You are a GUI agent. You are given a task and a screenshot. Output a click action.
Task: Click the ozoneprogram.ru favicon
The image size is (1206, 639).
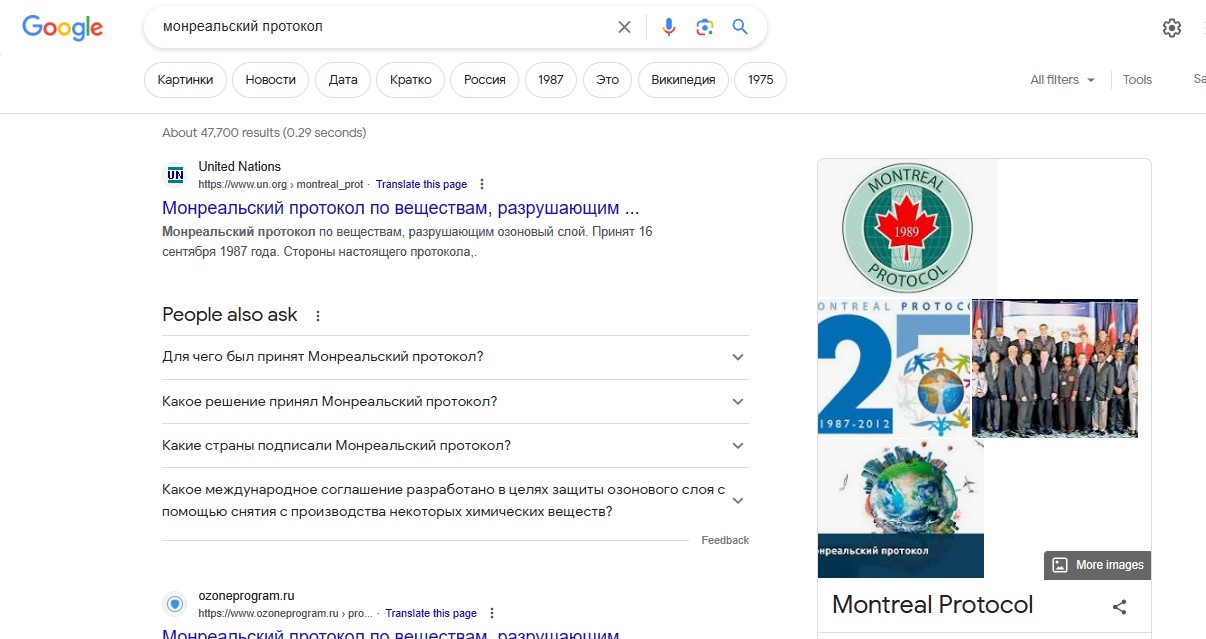tap(175, 604)
